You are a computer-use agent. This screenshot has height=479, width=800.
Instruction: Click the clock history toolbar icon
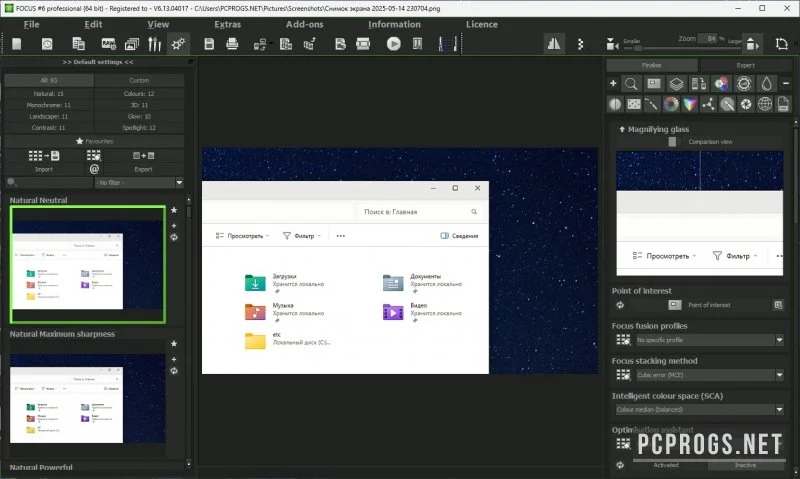(x=47, y=44)
